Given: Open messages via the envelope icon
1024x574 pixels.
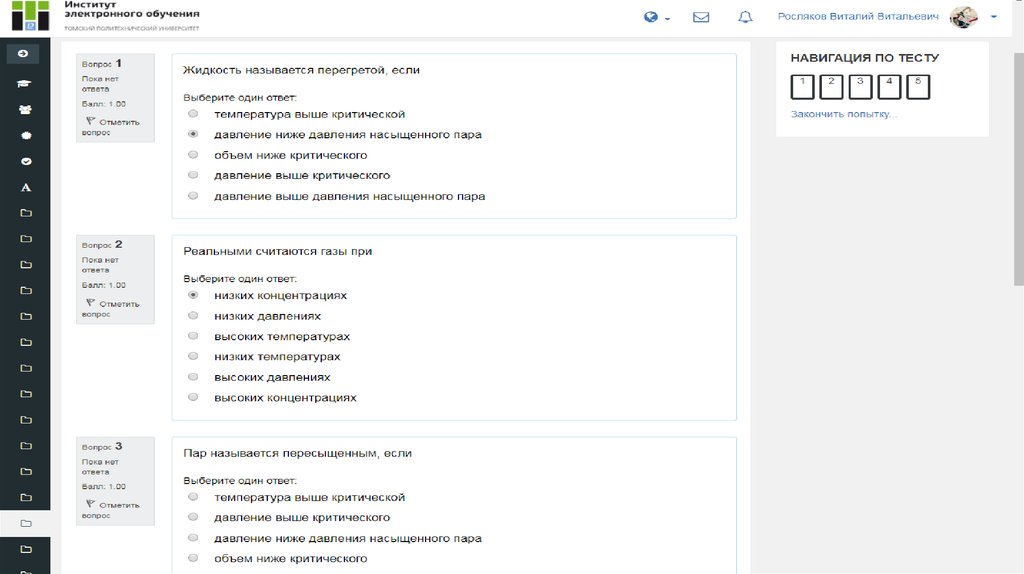Looking at the screenshot, I should coord(701,17).
